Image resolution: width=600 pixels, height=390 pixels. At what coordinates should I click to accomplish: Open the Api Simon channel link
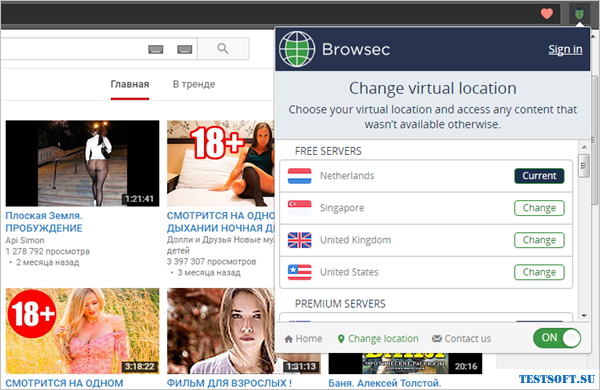point(25,240)
